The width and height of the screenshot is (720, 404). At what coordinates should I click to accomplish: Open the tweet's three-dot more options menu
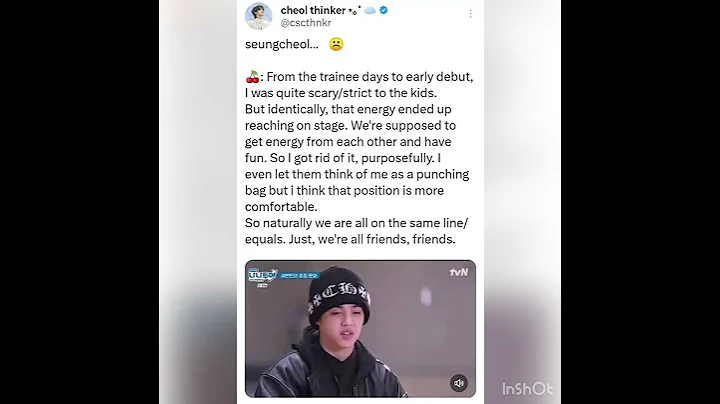470,14
